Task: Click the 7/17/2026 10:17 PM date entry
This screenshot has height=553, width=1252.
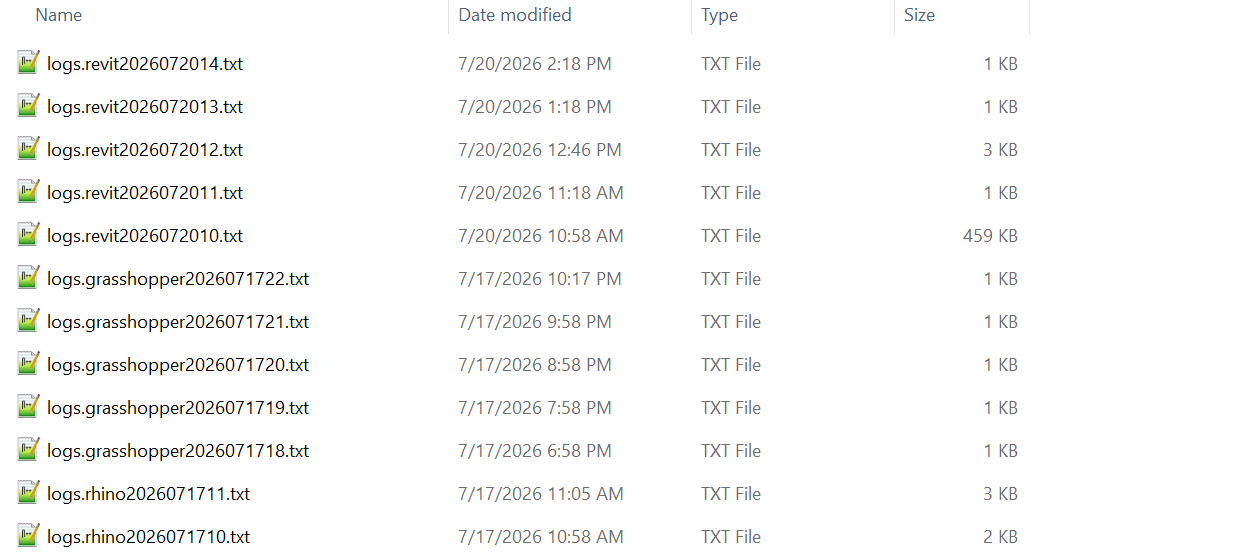Action: pos(540,279)
